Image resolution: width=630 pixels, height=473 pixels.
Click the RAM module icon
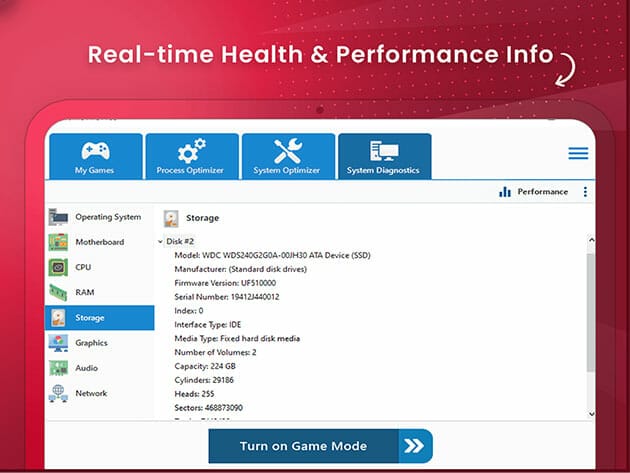click(x=59, y=293)
